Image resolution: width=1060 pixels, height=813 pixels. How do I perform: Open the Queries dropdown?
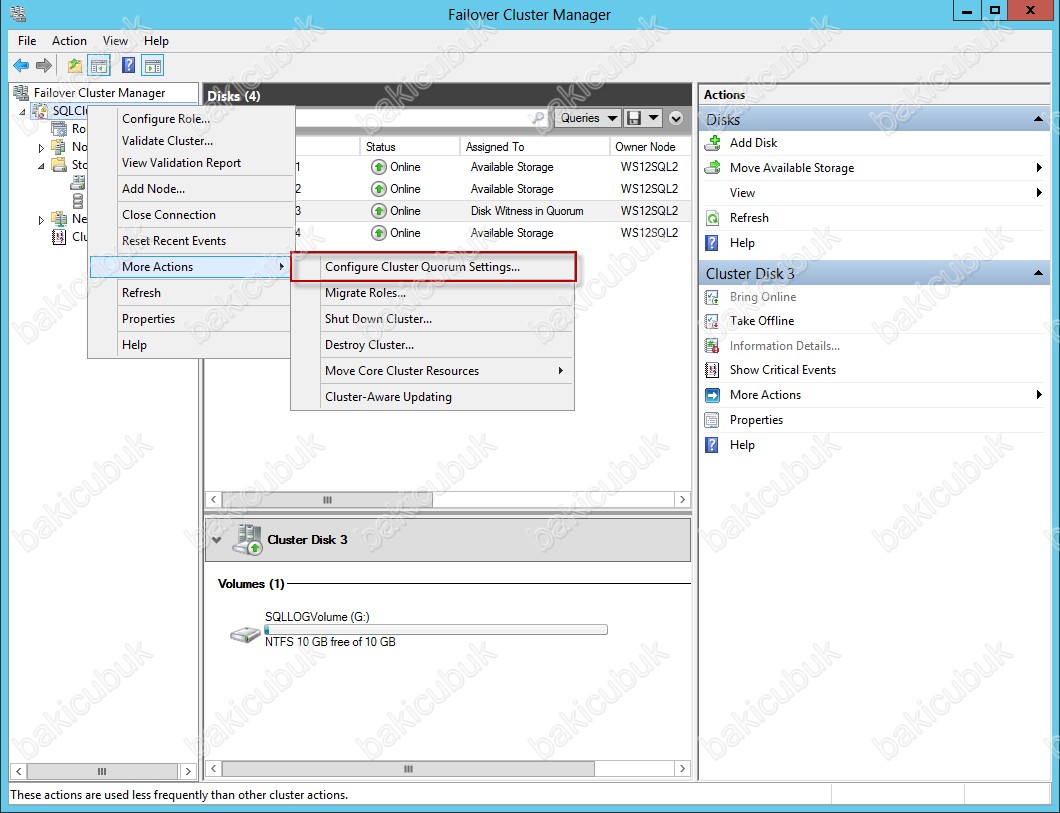click(x=587, y=118)
